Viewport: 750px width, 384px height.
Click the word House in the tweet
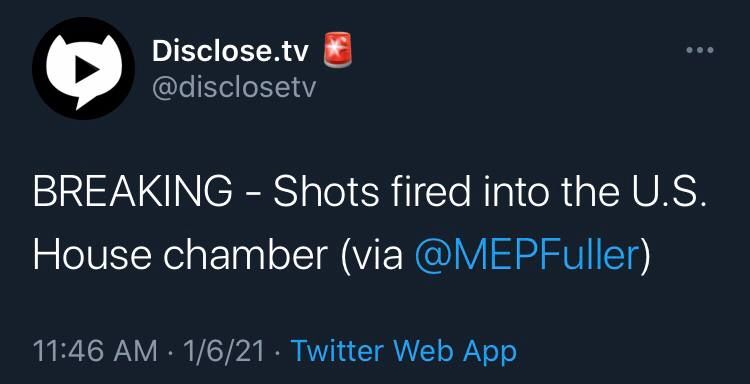point(93,256)
